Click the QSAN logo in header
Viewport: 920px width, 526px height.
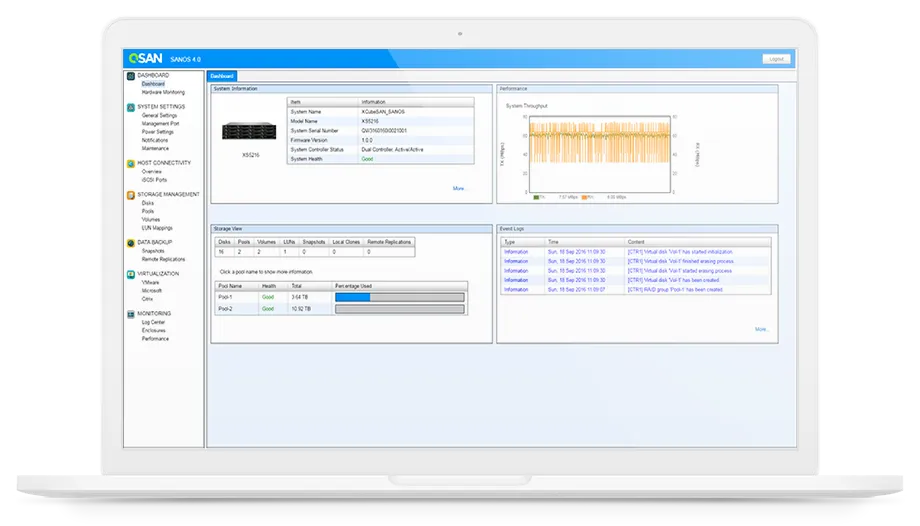pos(146,59)
